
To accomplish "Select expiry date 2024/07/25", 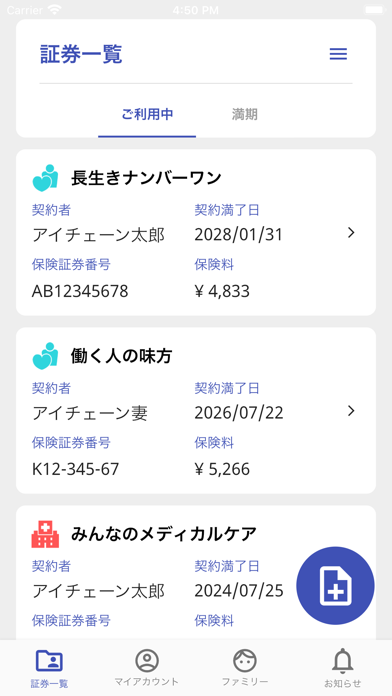I will [239, 591].
